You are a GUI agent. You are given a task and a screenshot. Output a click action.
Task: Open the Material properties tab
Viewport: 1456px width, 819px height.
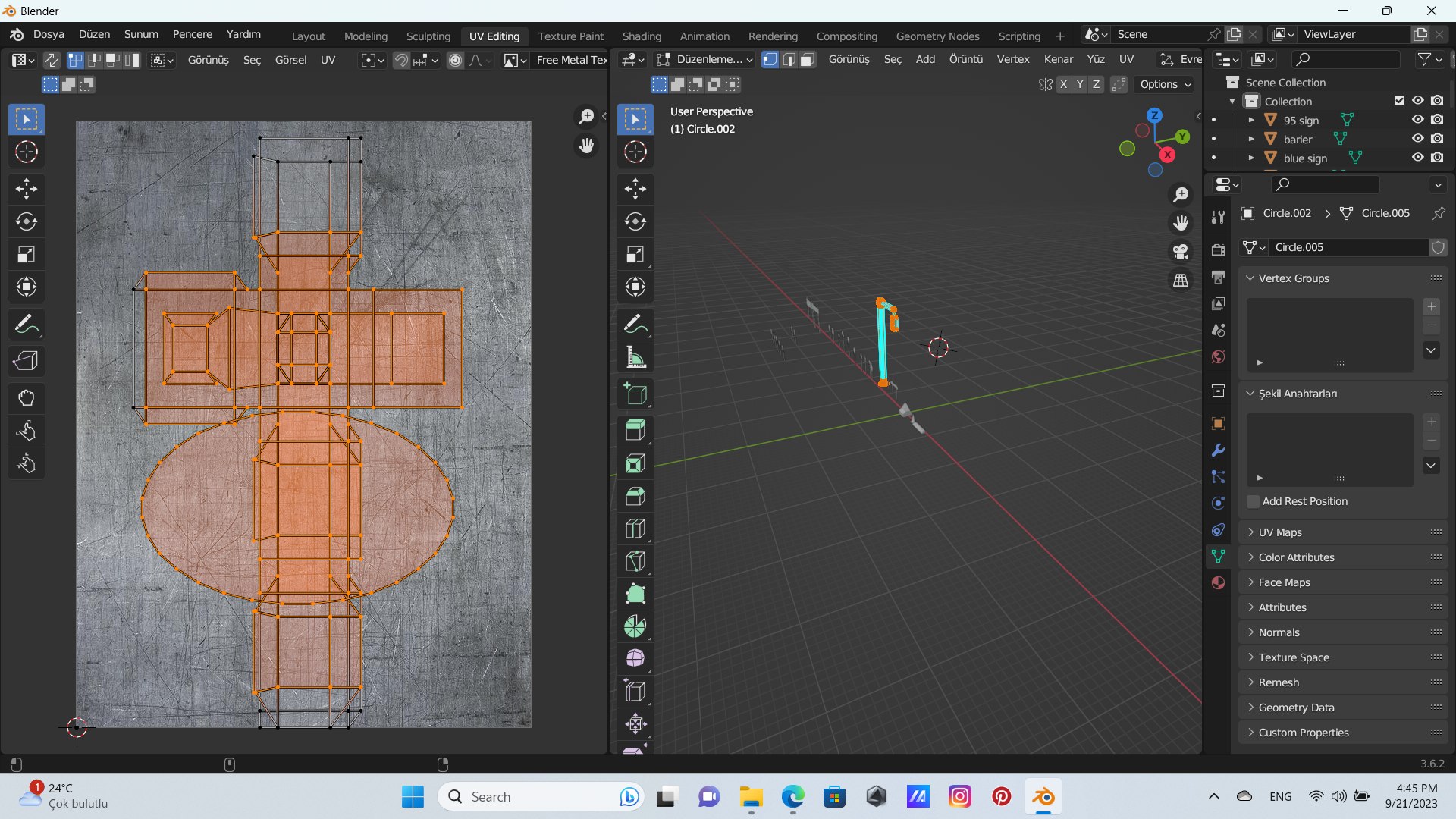pos(1219,582)
